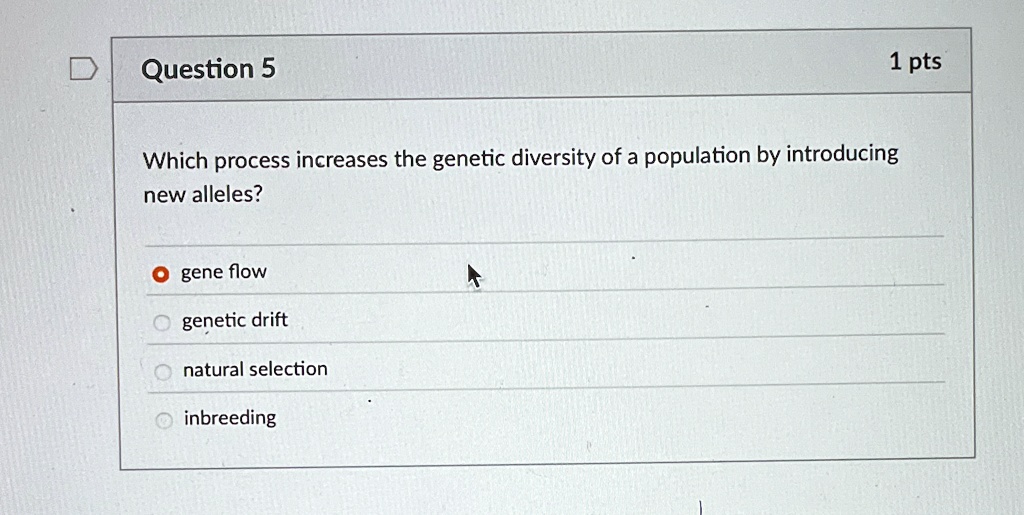The width and height of the screenshot is (1024, 515).
Task: Click empty space right of 'natural selection'
Action: (x=633, y=368)
